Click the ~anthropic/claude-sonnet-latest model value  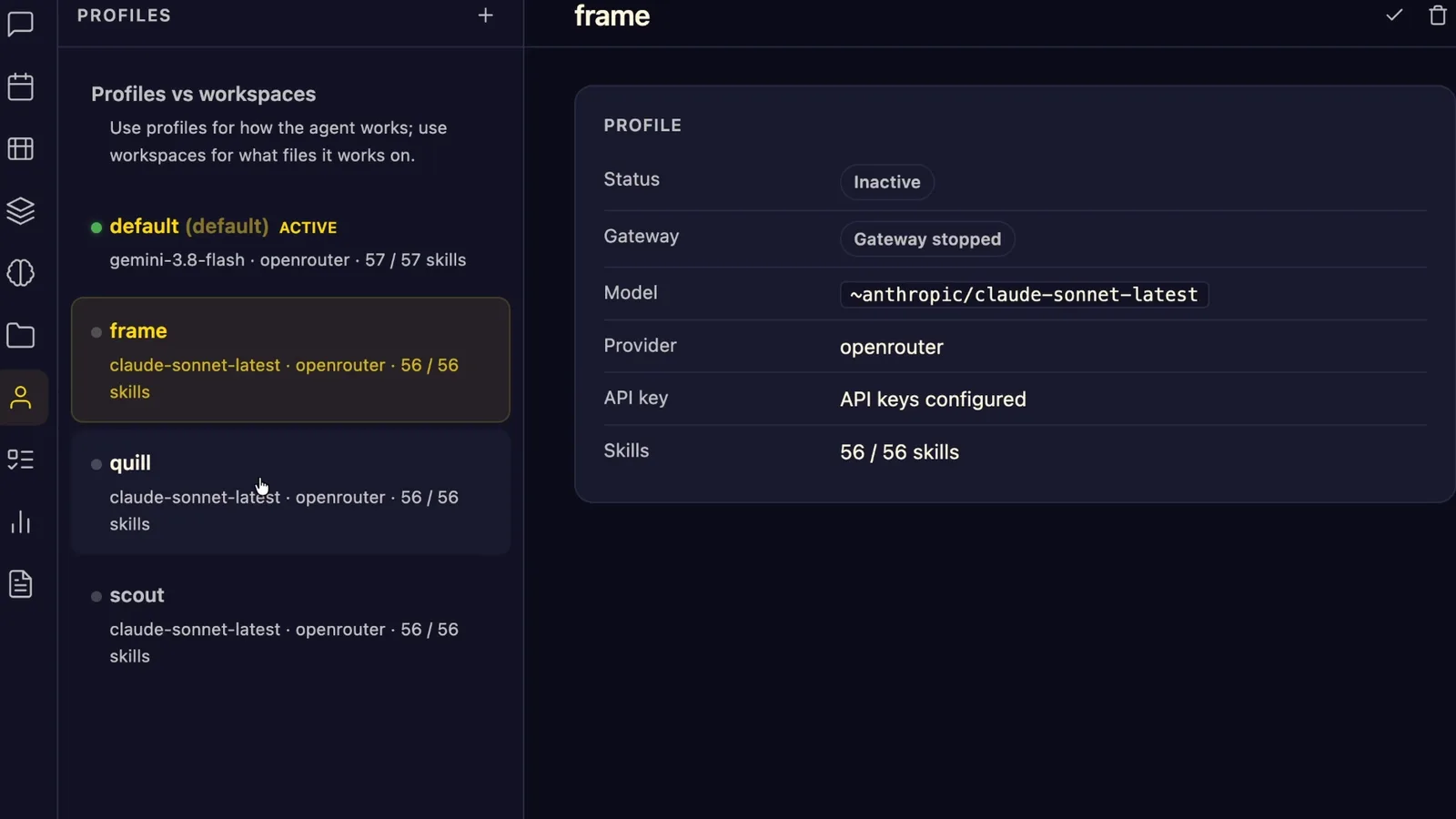point(1024,295)
